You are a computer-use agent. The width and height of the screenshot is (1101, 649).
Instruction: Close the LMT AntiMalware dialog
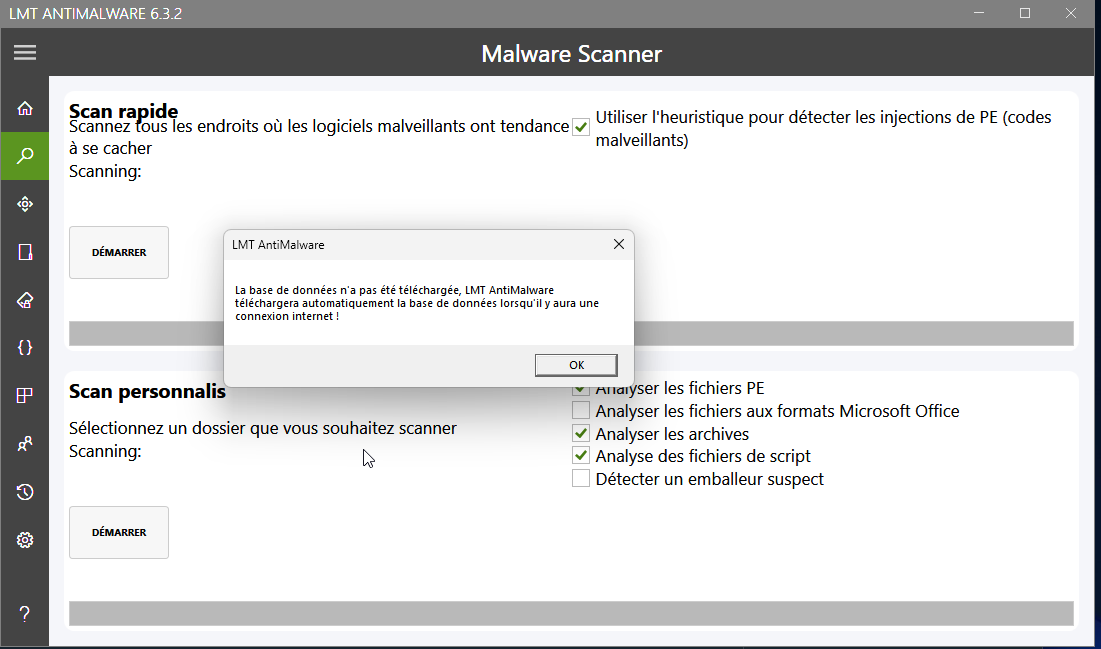pyautogui.click(x=619, y=244)
